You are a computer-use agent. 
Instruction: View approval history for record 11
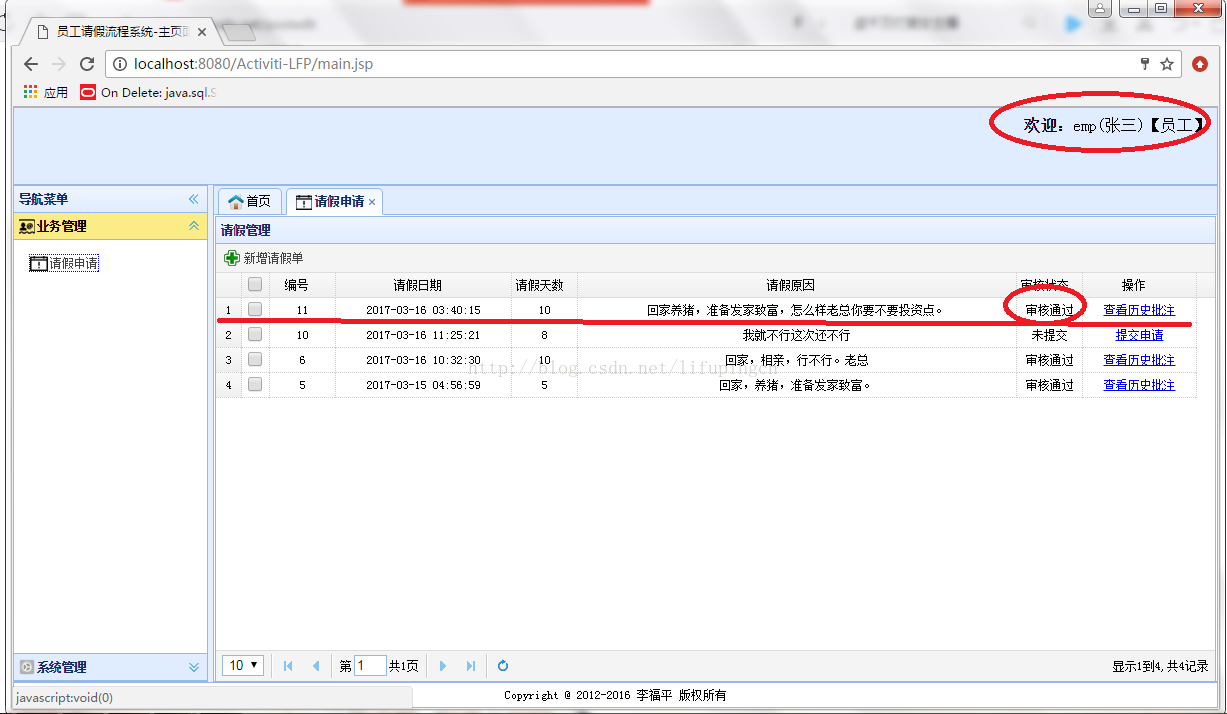1139,310
